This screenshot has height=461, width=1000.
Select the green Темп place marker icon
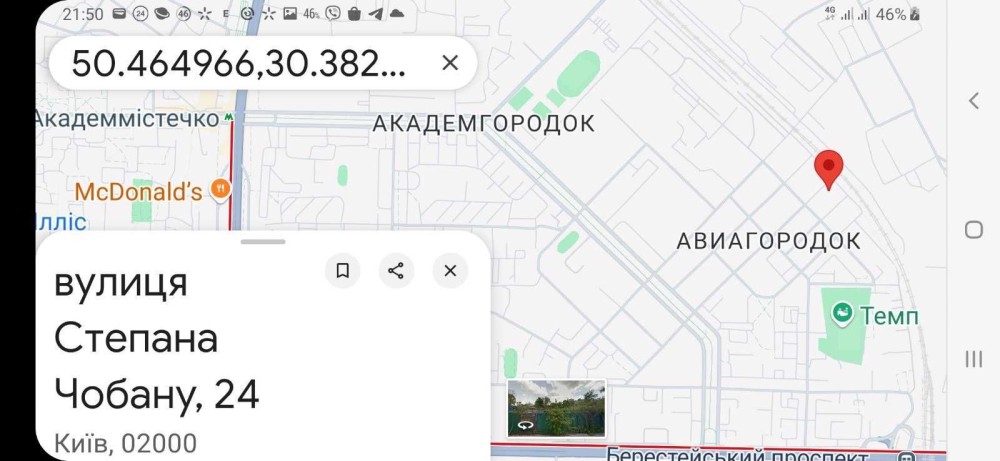[x=843, y=315]
